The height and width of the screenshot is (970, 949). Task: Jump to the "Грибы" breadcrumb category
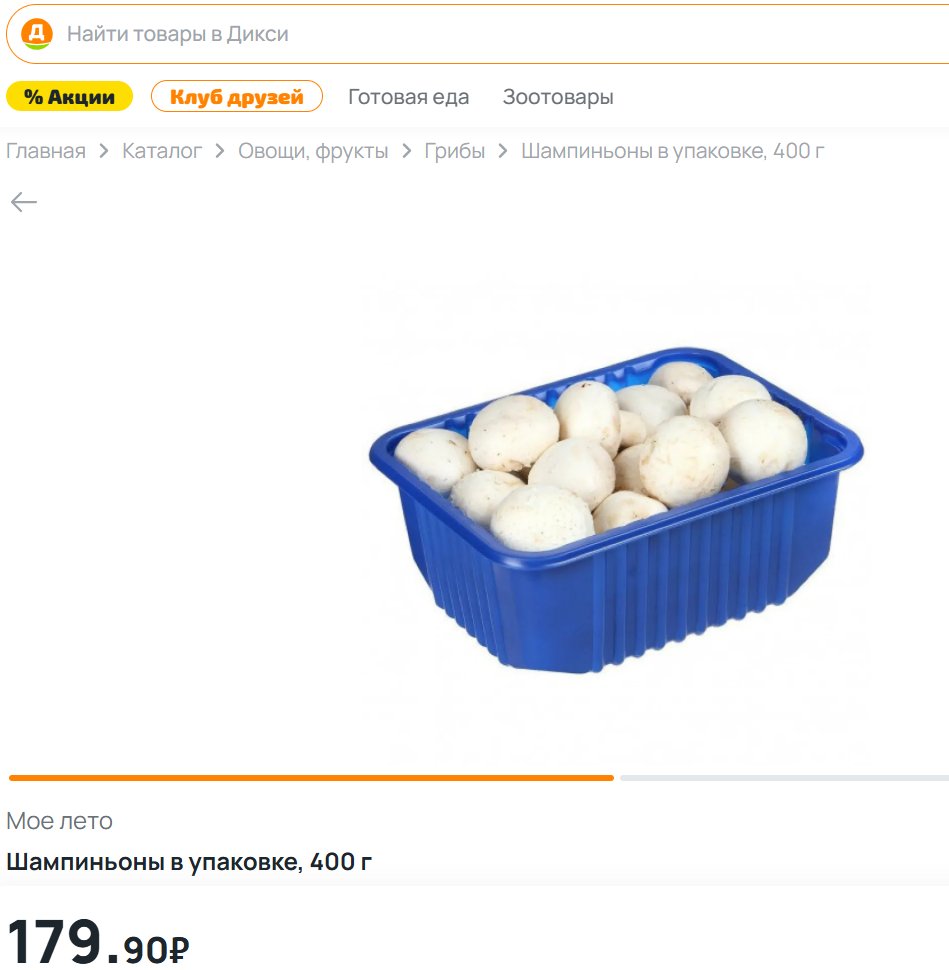click(x=455, y=151)
